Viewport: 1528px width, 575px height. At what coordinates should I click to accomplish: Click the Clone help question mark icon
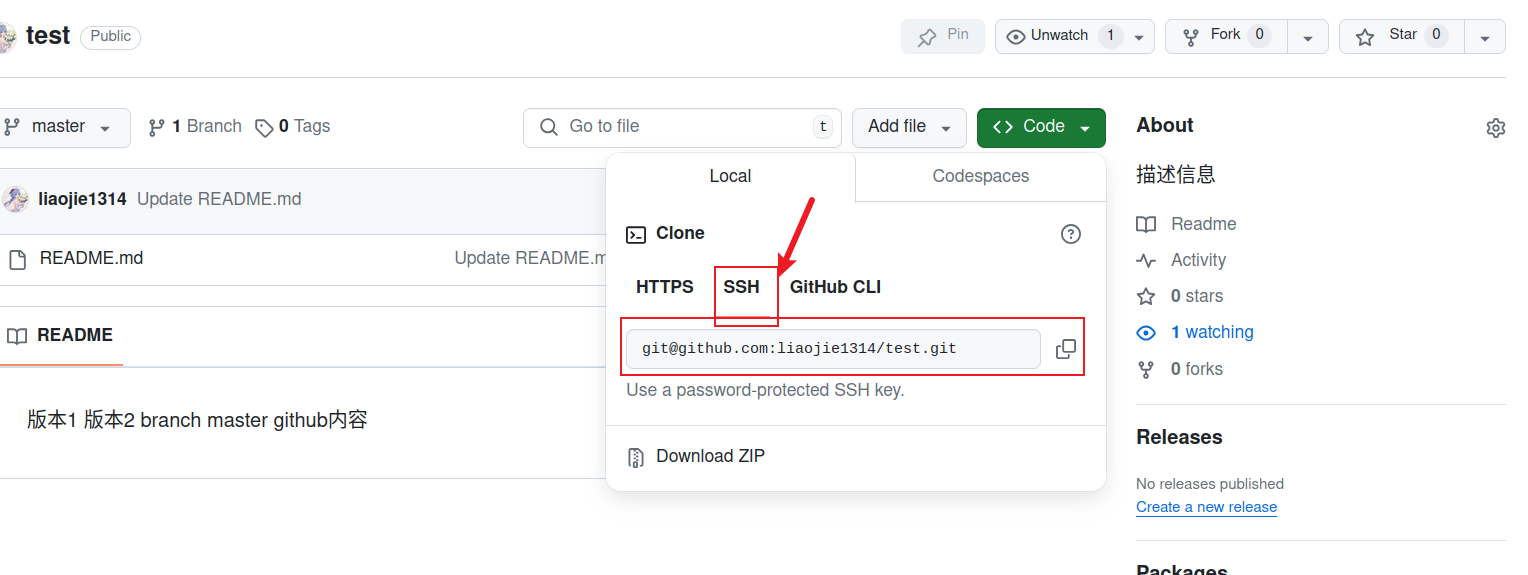click(x=1070, y=234)
